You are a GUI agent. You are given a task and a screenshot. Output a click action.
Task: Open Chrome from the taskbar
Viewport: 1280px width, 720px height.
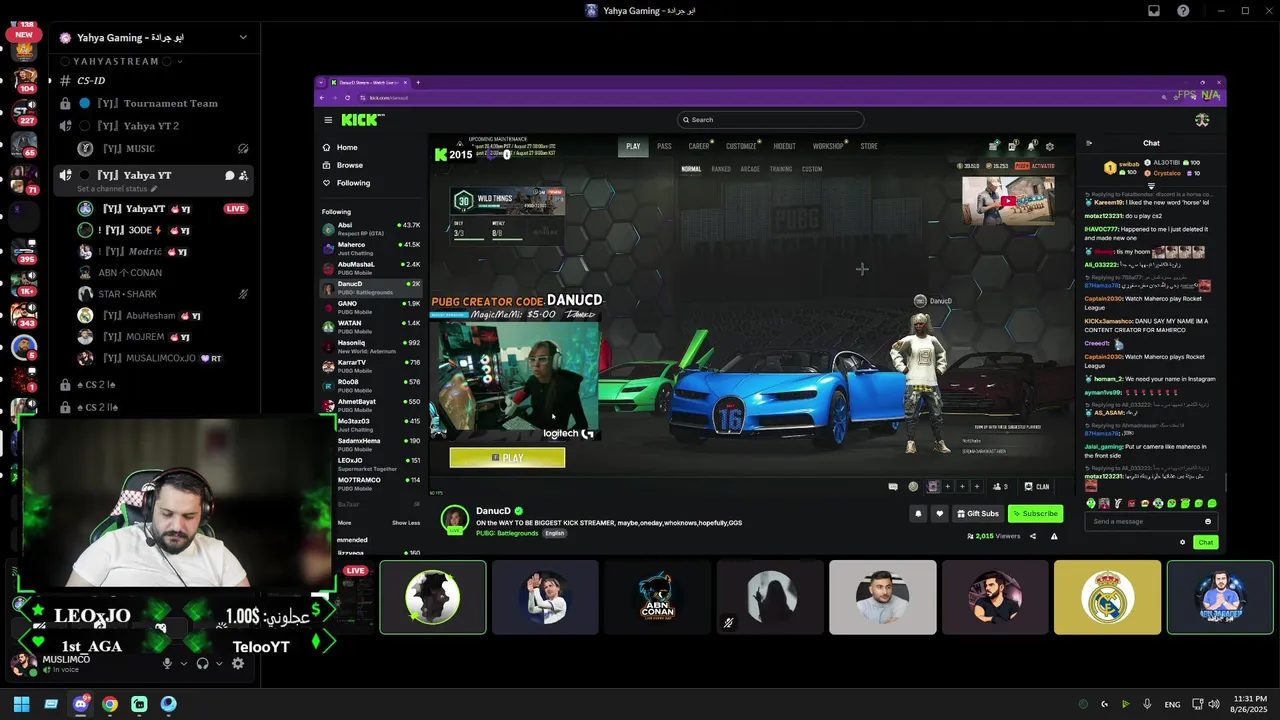coord(110,704)
